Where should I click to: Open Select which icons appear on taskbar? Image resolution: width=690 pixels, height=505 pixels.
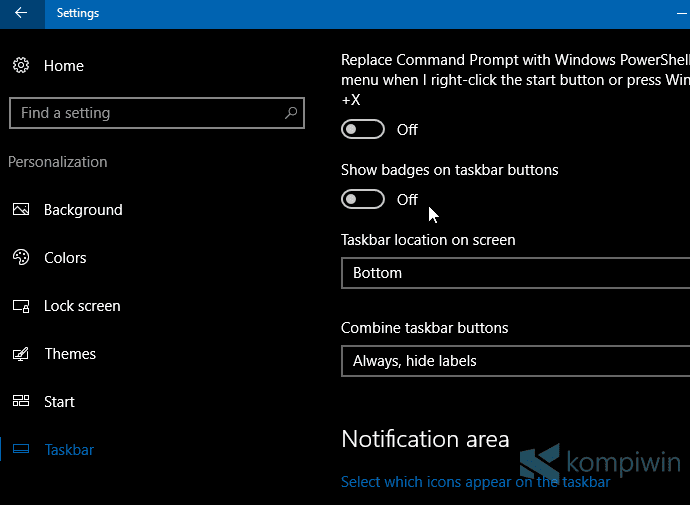[475, 482]
